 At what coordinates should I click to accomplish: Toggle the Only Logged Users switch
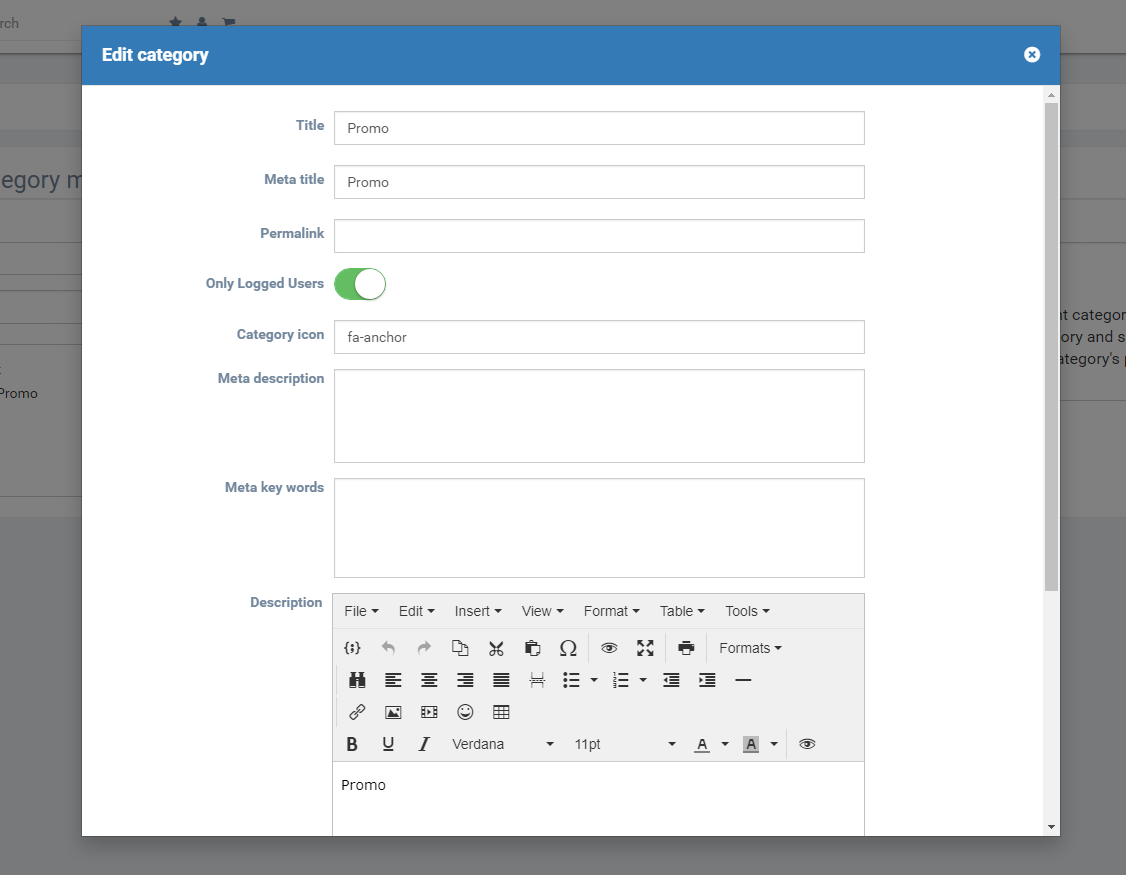(x=360, y=284)
